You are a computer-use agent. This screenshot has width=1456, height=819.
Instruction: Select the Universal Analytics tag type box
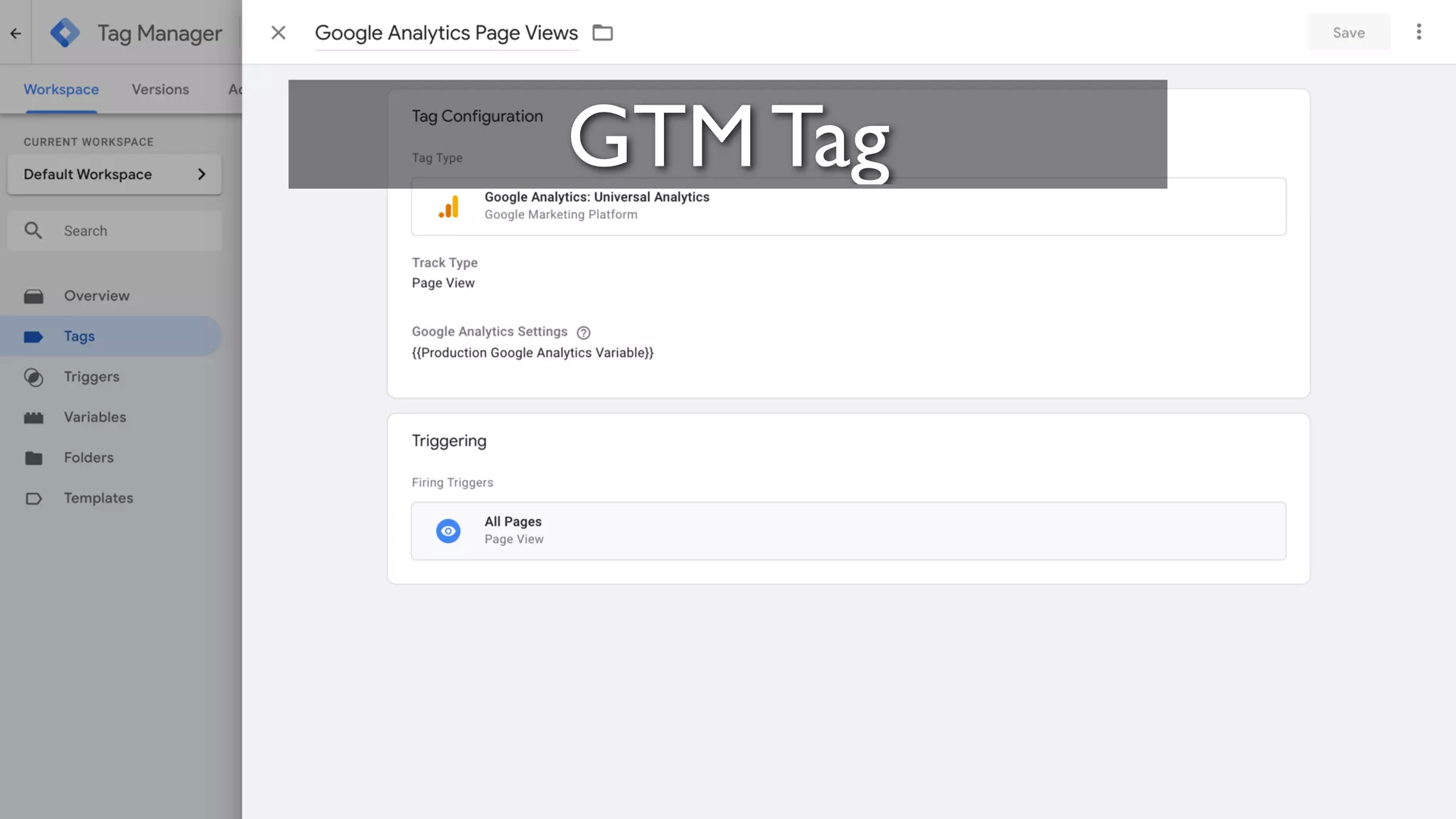[x=848, y=206]
